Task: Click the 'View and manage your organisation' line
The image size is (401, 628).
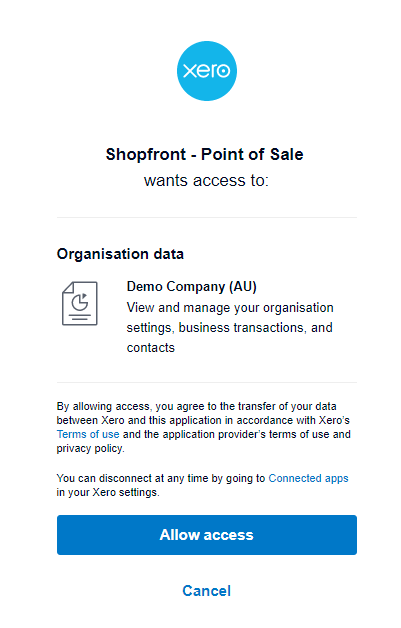Action: click(230, 308)
